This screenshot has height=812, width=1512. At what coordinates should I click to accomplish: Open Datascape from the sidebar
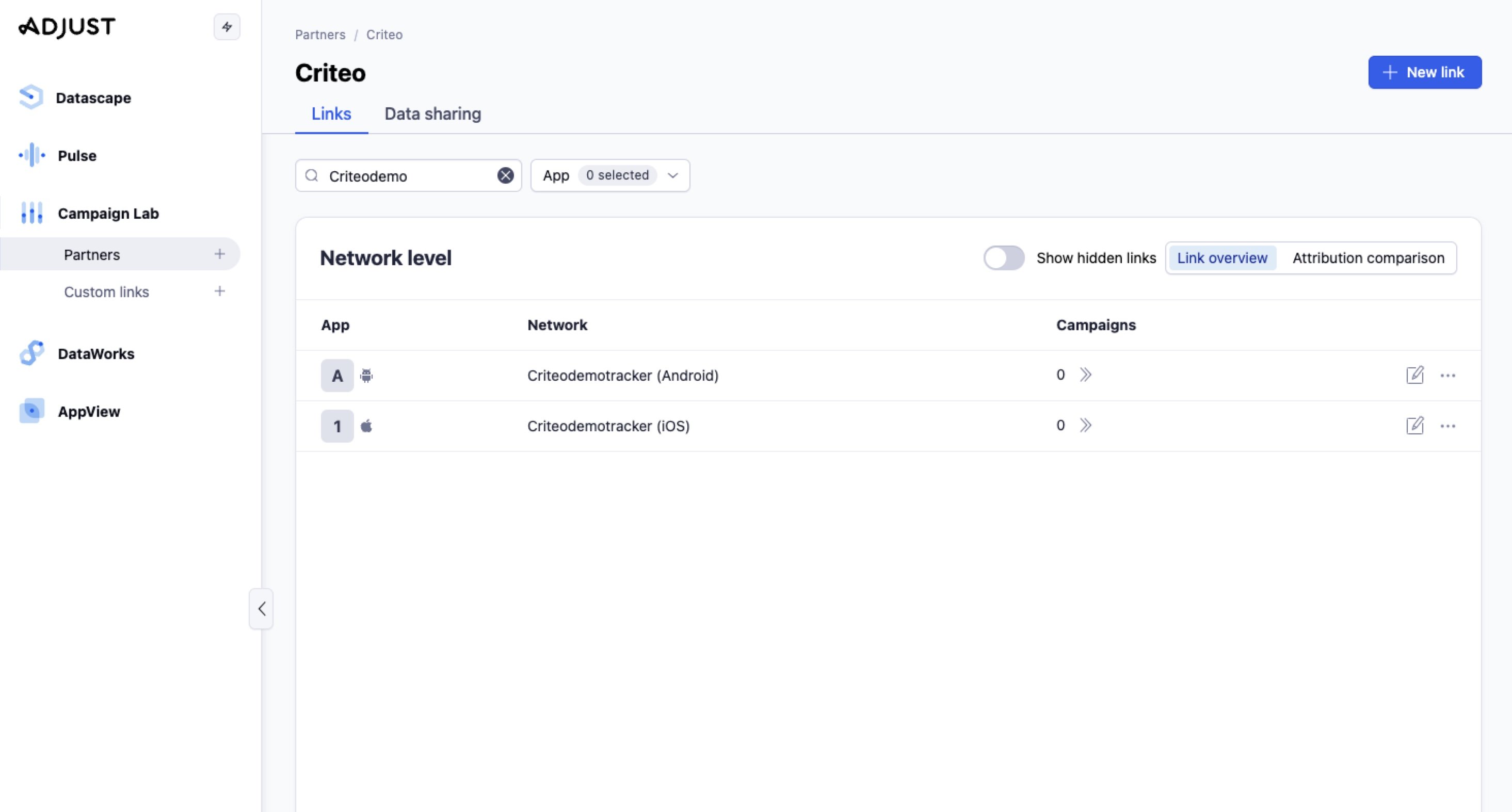tap(93, 98)
